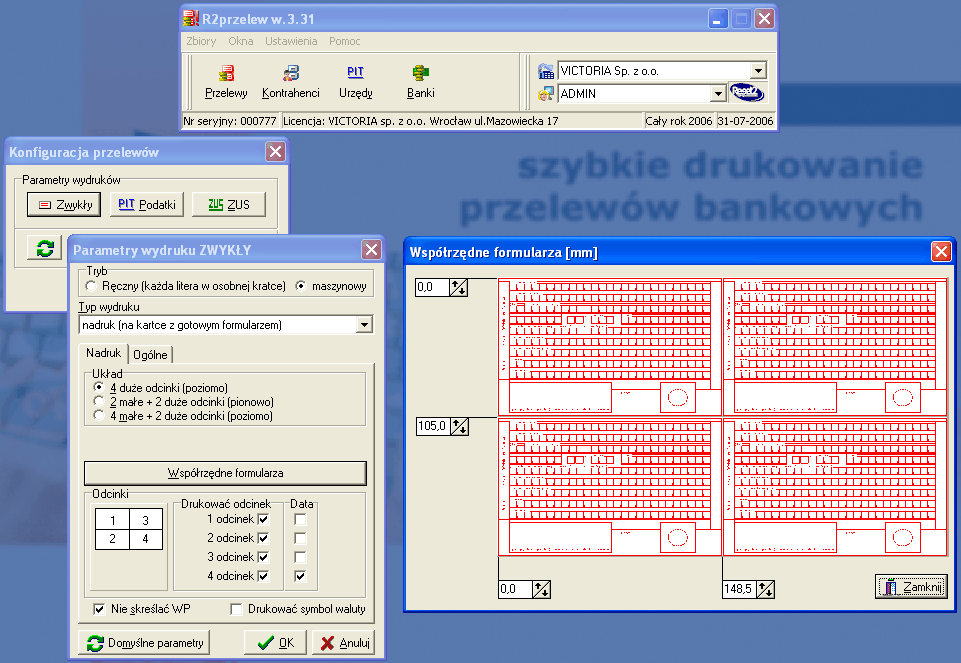Expand the Typ wydruku dropdown
Viewport: 961px width, 663px height.
click(x=364, y=325)
